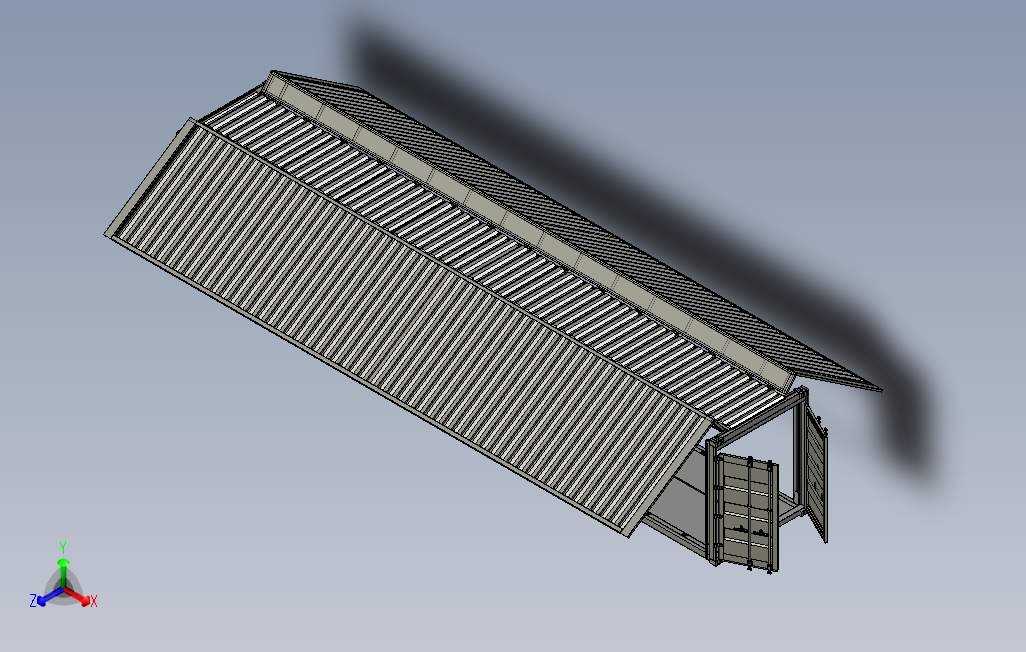This screenshot has height=652, width=1026.
Task: Click the green Y axis arrow on triad
Action: pyautogui.click(x=63, y=573)
